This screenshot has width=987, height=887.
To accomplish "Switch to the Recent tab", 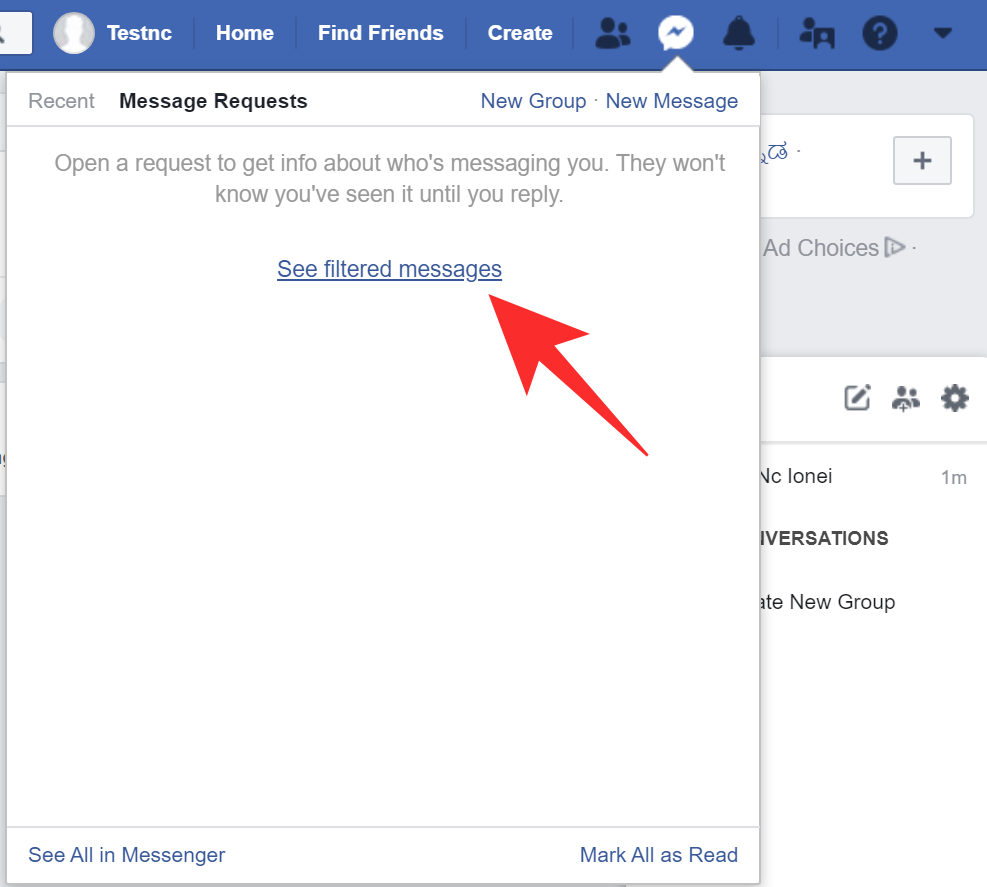I will (61, 101).
